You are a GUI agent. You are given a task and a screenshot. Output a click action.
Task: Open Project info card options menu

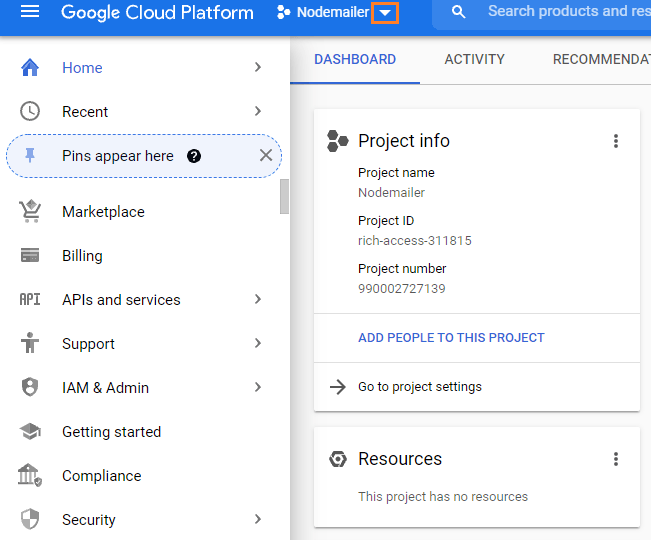coord(616,141)
